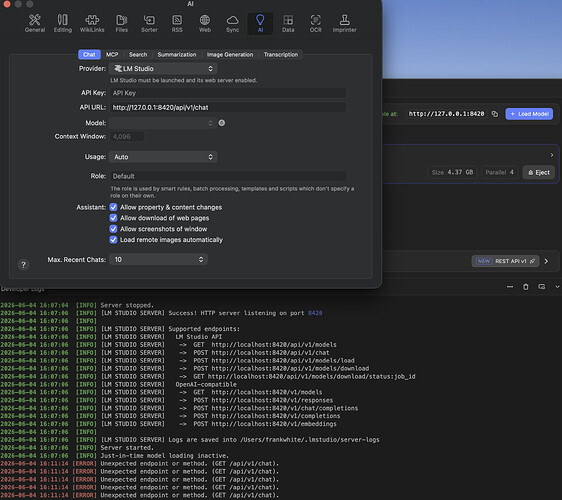Open the Imprinter settings pane
This screenshot has height=500, width=562.
344,24
